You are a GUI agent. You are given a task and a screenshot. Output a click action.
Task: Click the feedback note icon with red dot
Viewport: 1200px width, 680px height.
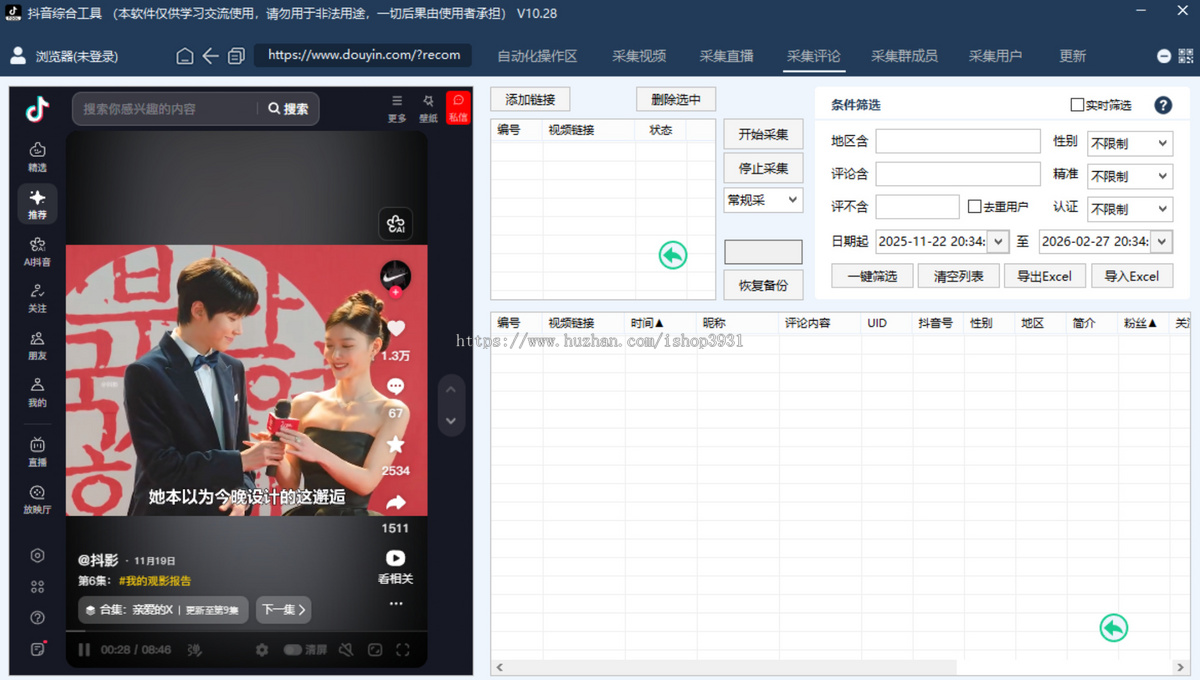[37, 649]
